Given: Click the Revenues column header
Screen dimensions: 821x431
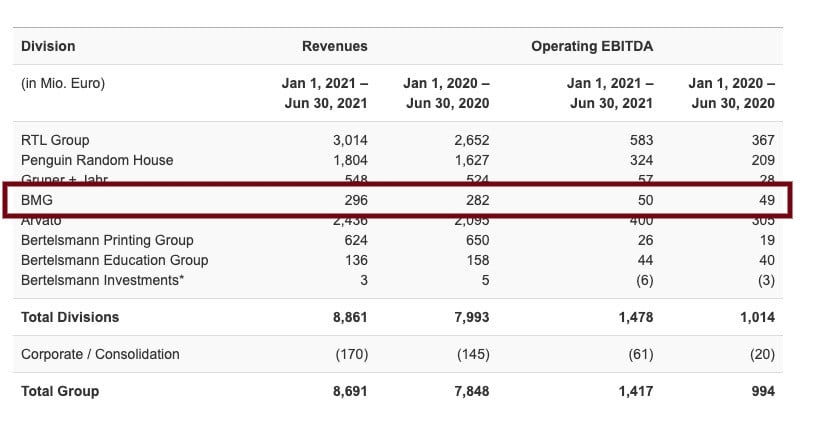Looking at the screenshot, I should point(334,46).
